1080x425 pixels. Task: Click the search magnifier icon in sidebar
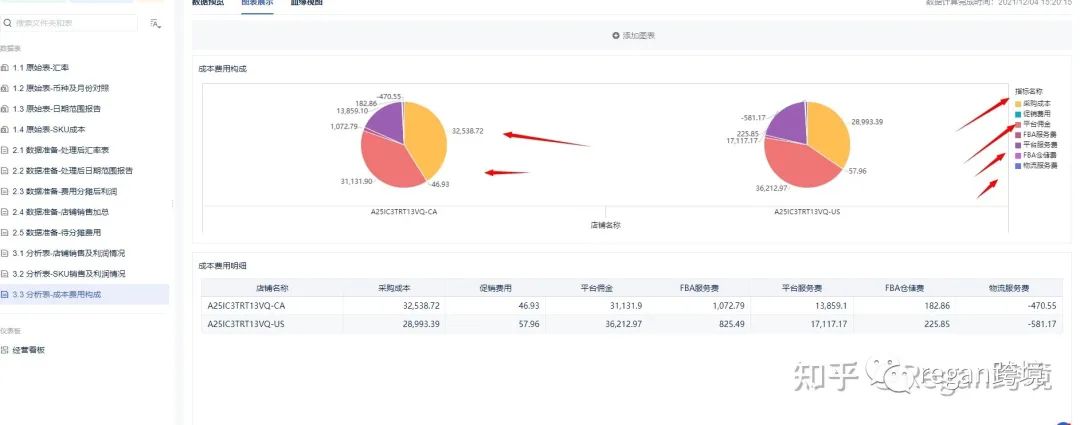[x=7, y=23]
